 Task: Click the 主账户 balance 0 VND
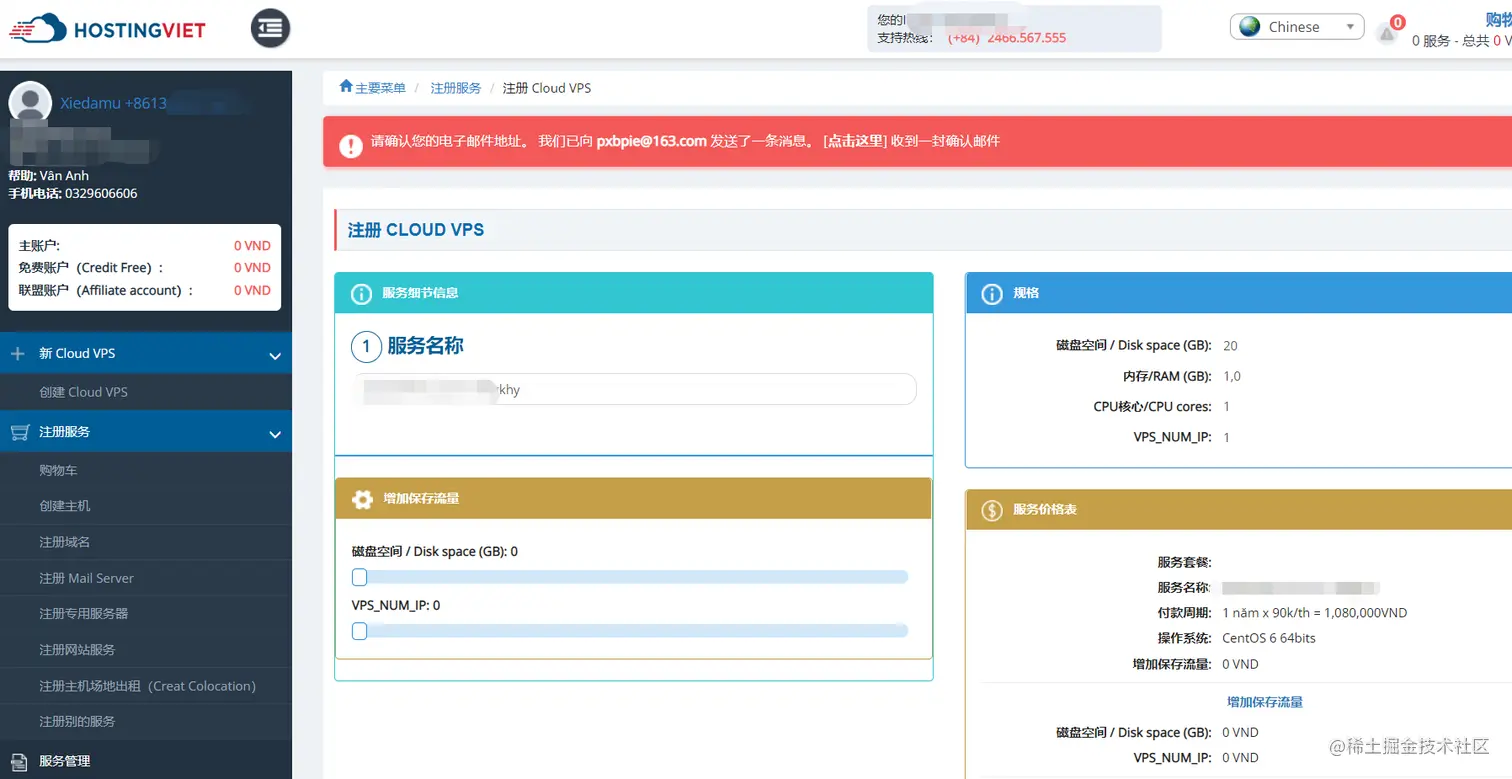tap(252, 245)
